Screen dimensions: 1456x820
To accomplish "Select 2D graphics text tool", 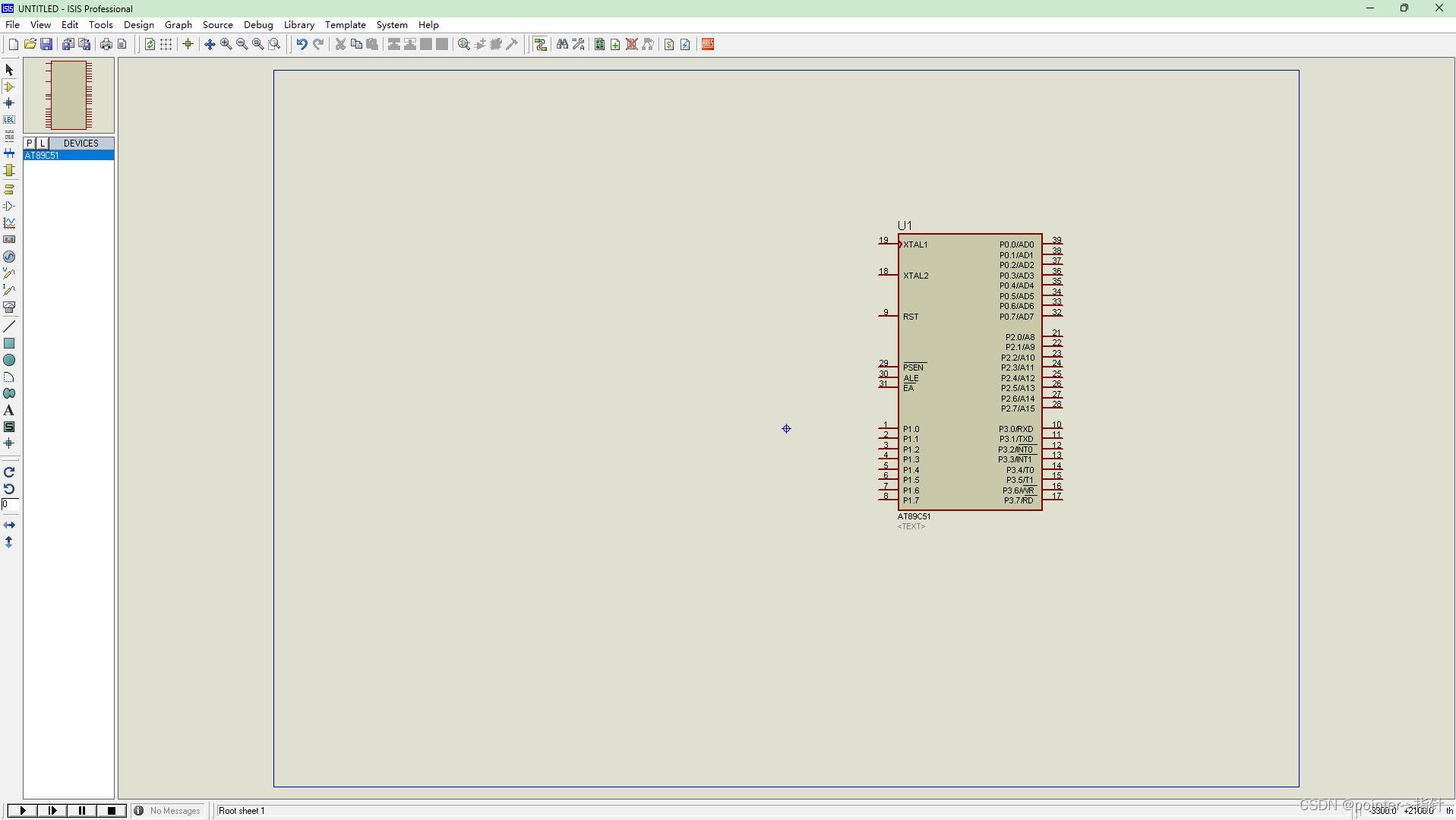I will point(9,410).
